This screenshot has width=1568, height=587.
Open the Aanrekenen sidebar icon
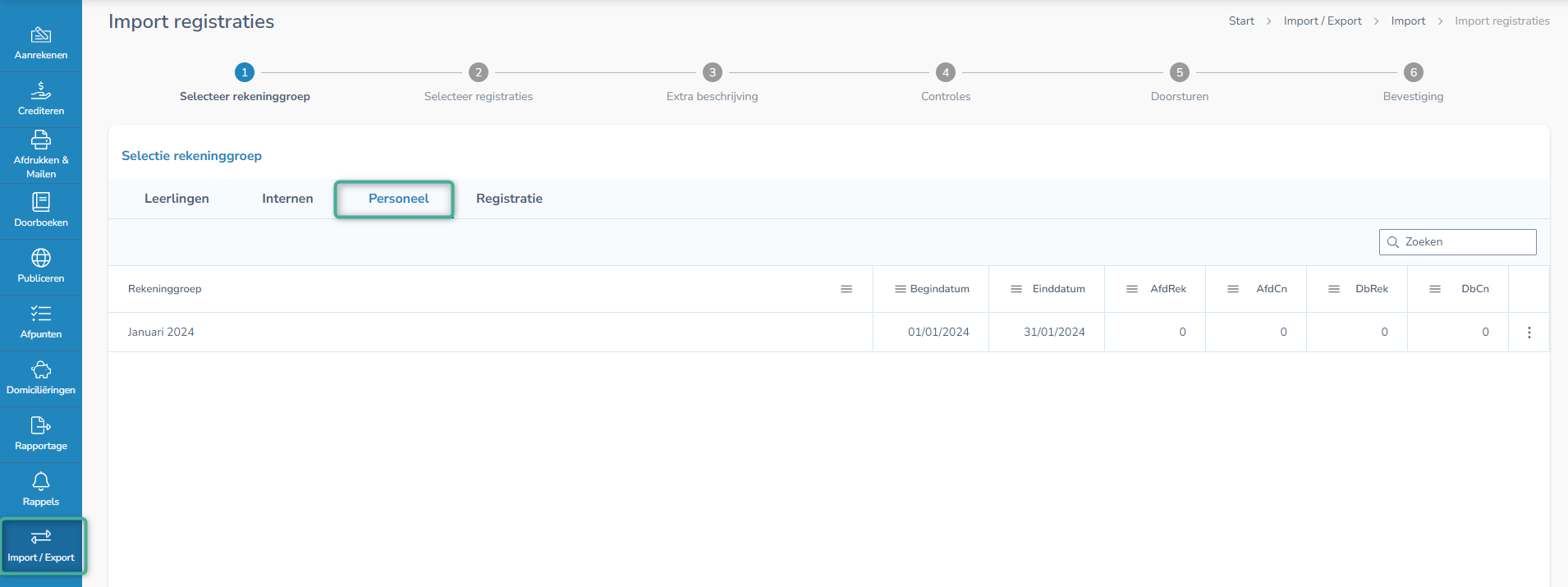(41, 35)
